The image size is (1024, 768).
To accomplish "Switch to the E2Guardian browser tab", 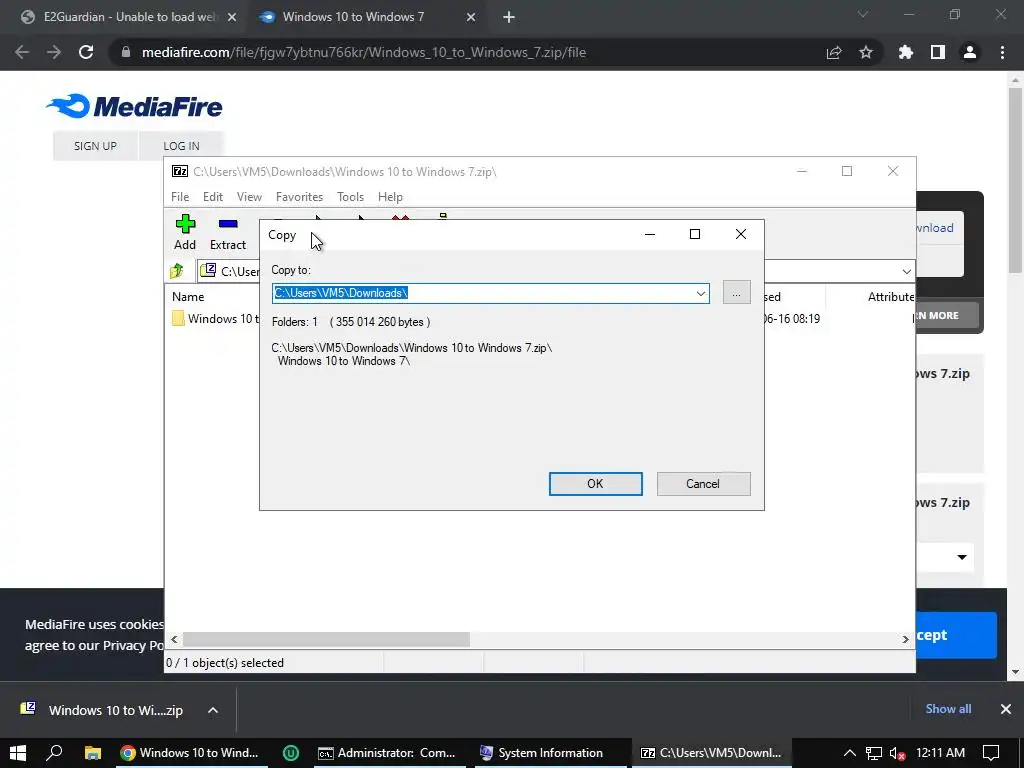I will pos(129,17).
